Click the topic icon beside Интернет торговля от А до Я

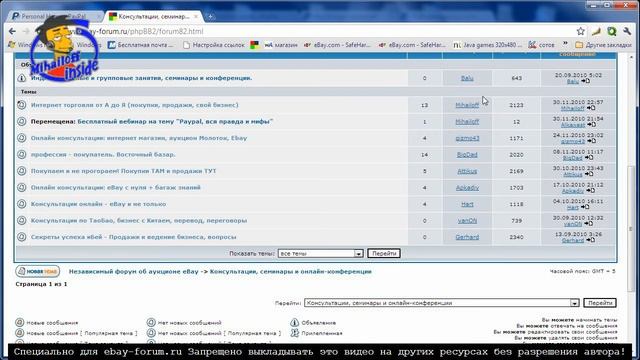(x=22, y=105)
